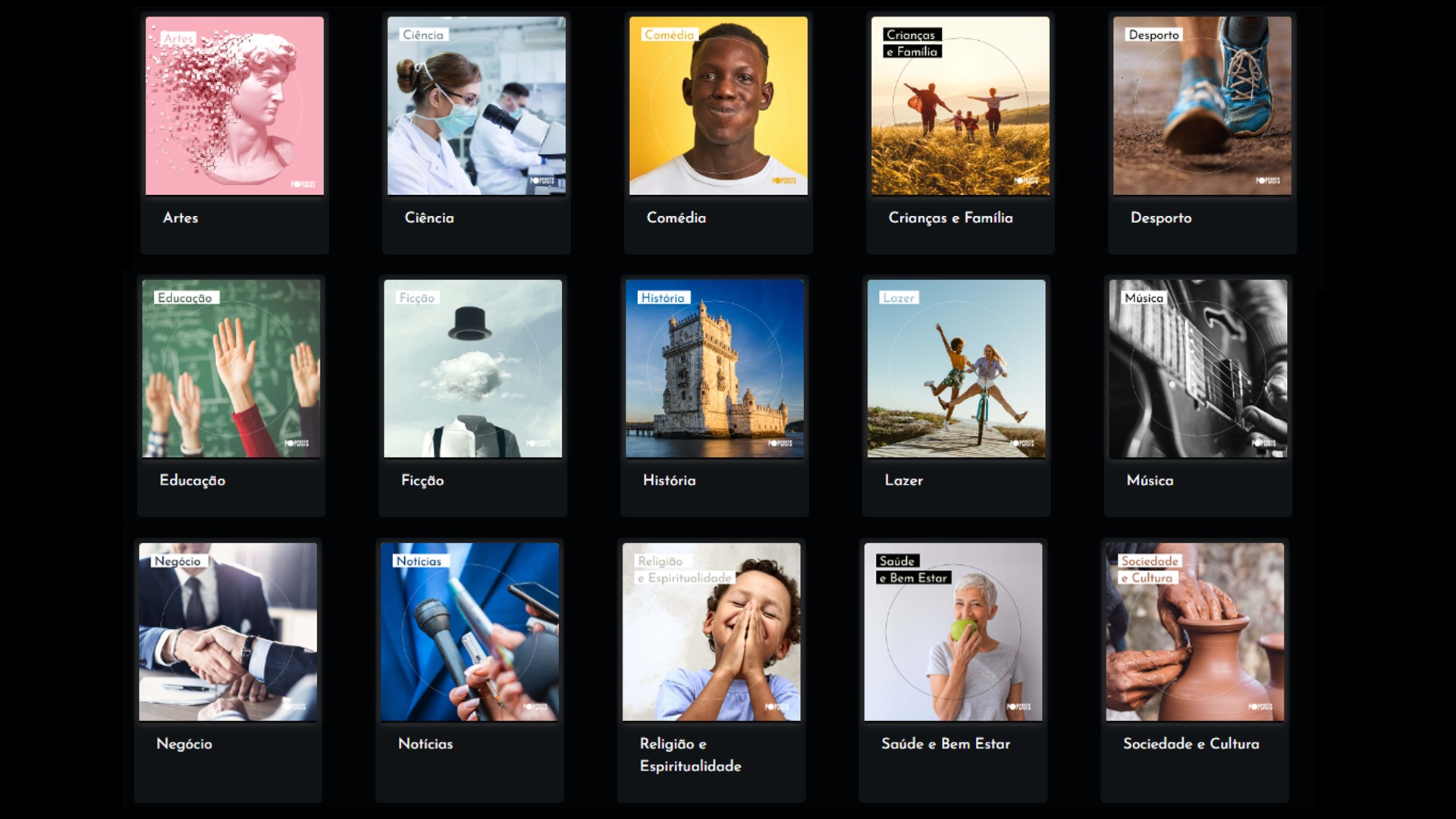This screenshot has height=819, width=1456.
Task: Click the Negócio text label
Action: click(x=184, y=744)
